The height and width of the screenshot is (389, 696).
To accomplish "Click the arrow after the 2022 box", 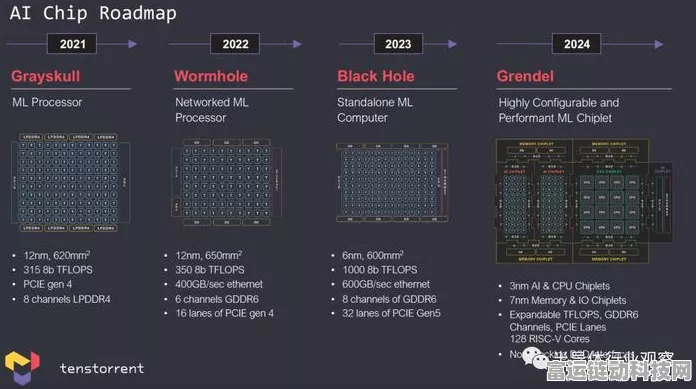I will (297, 44).
